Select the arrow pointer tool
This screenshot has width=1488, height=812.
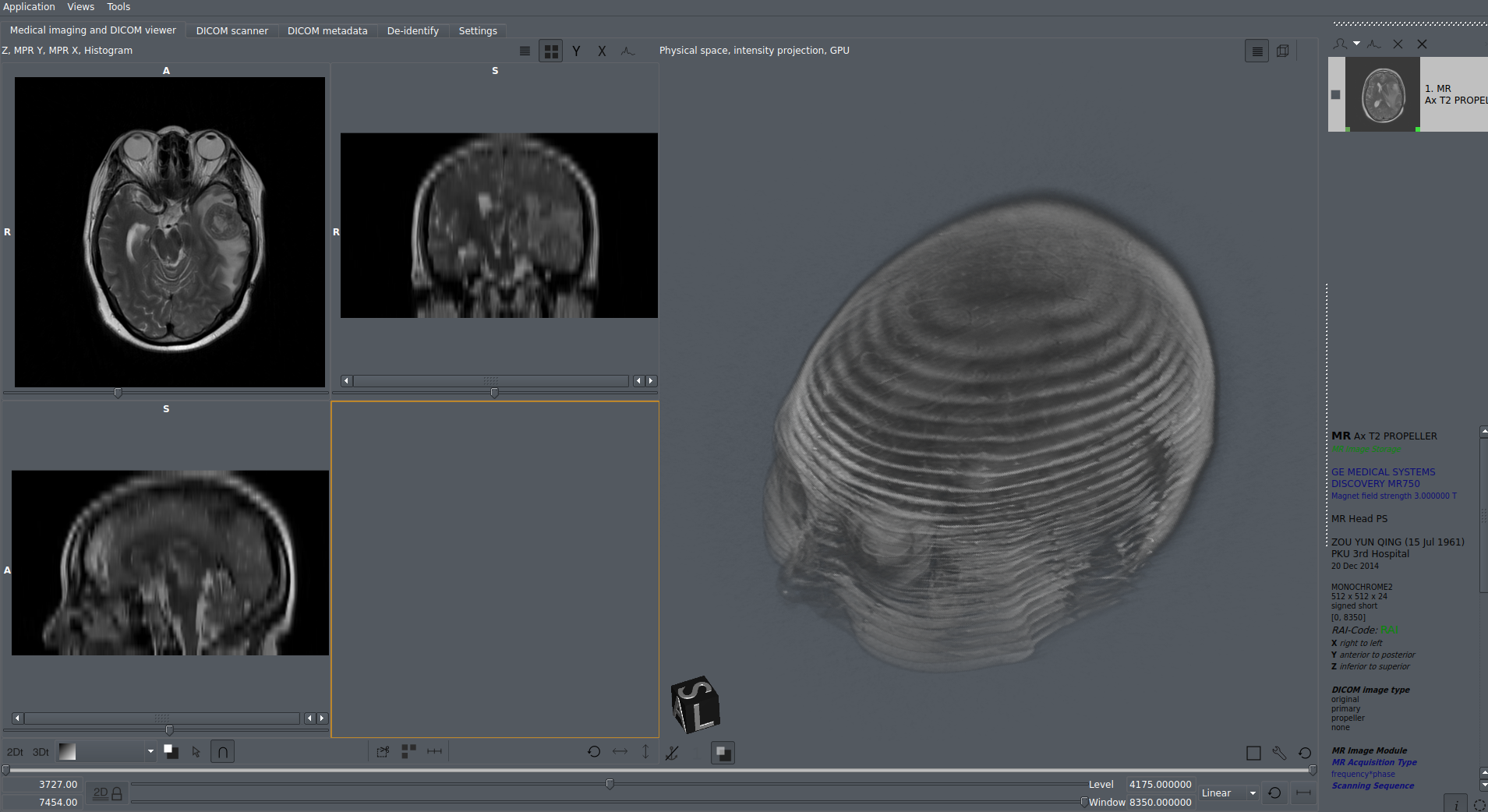[x=196, y=752]
